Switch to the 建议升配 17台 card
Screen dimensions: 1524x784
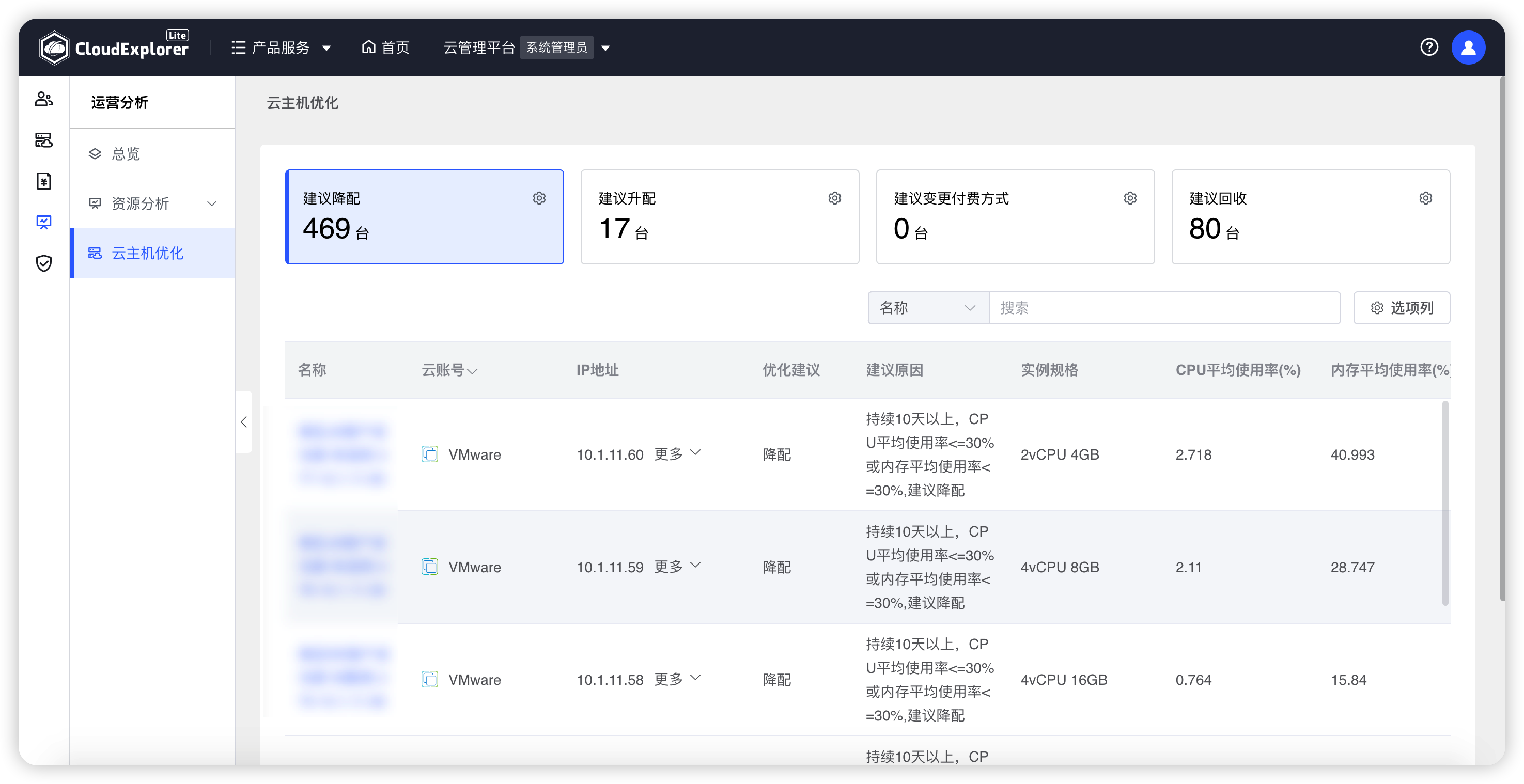[x=720, y=217]
